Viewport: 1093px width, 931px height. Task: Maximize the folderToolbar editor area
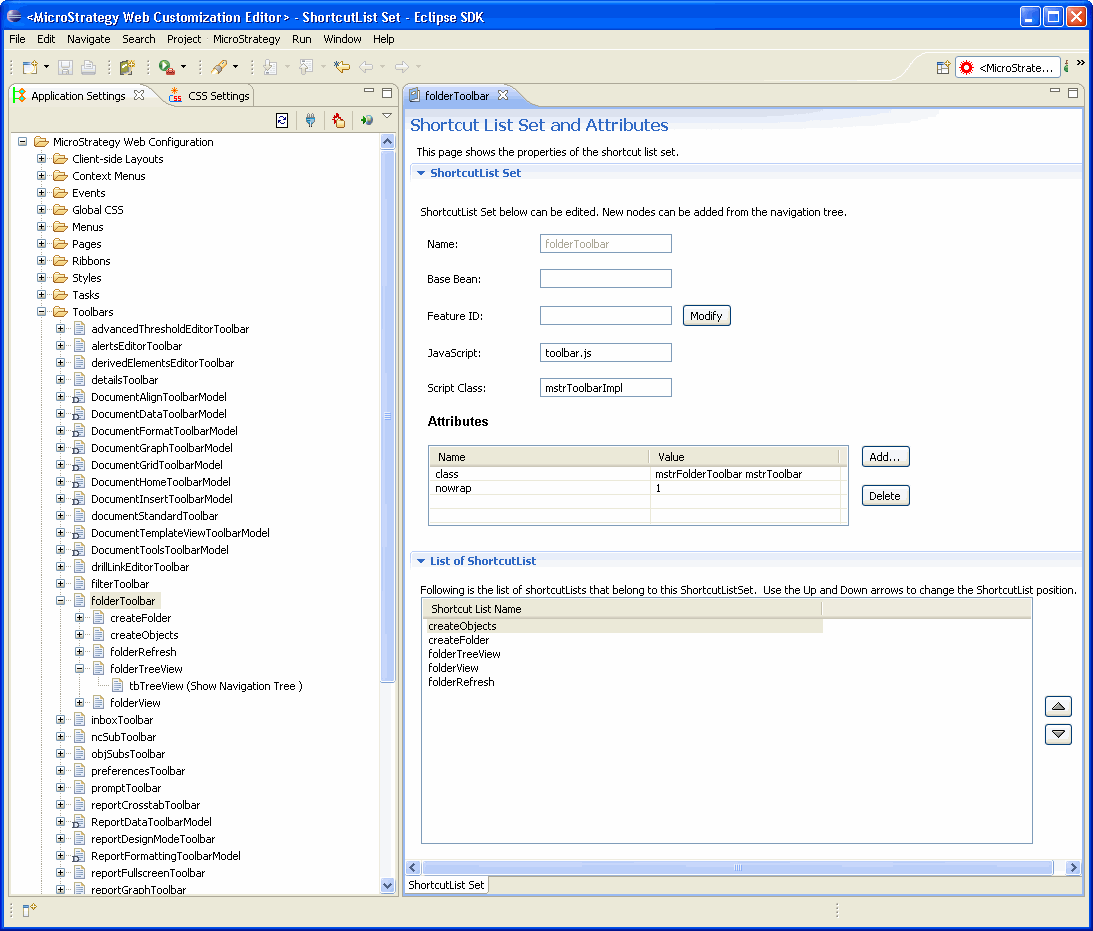[1073, 92]
